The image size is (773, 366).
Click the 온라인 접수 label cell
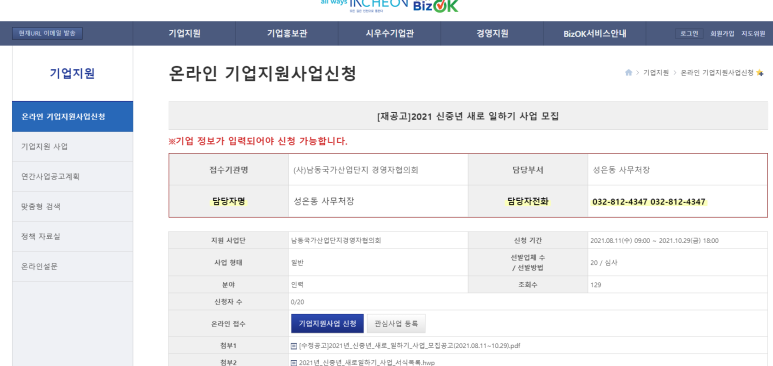click(229, 324)
